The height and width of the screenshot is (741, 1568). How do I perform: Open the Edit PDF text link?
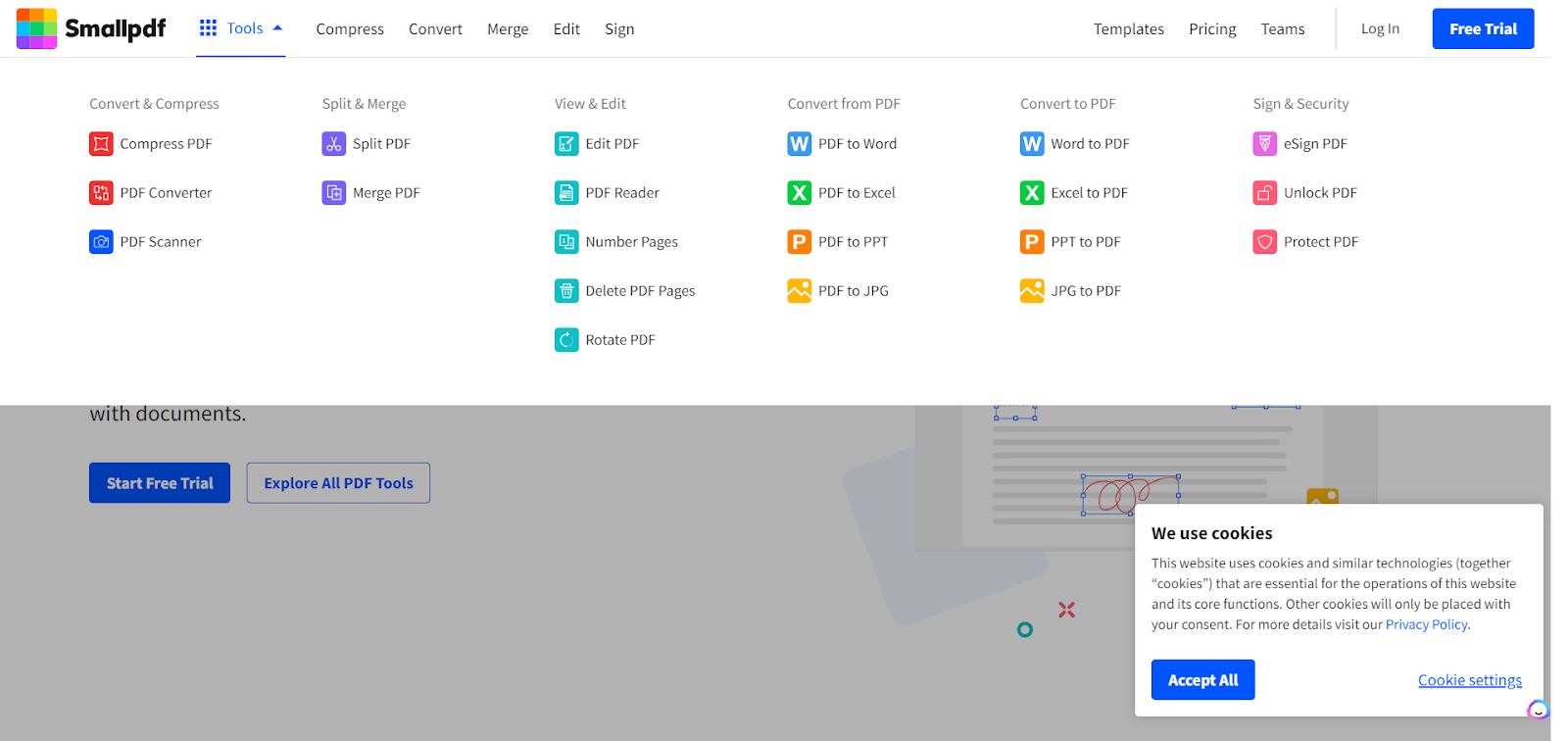click(612, 144)
